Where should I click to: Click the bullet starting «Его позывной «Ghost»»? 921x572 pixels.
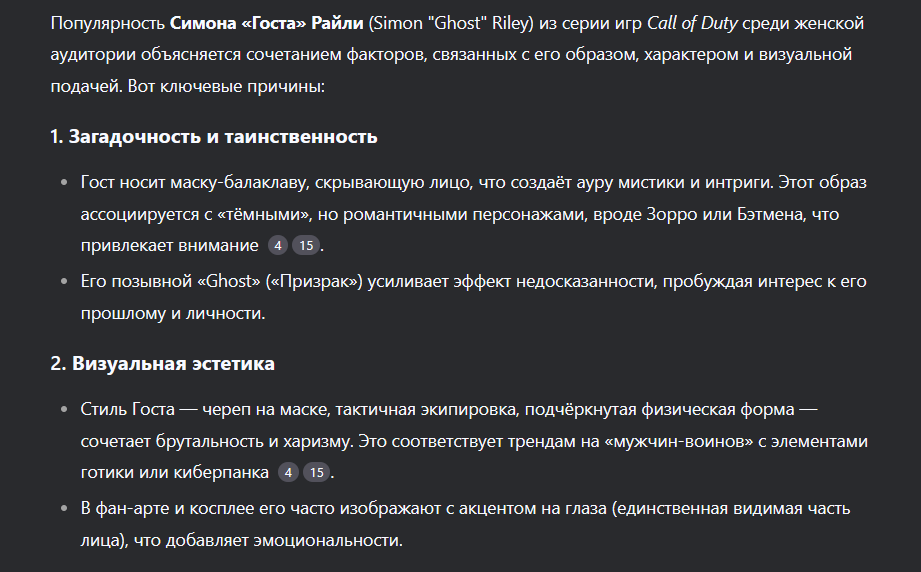[x=473, y=297]
